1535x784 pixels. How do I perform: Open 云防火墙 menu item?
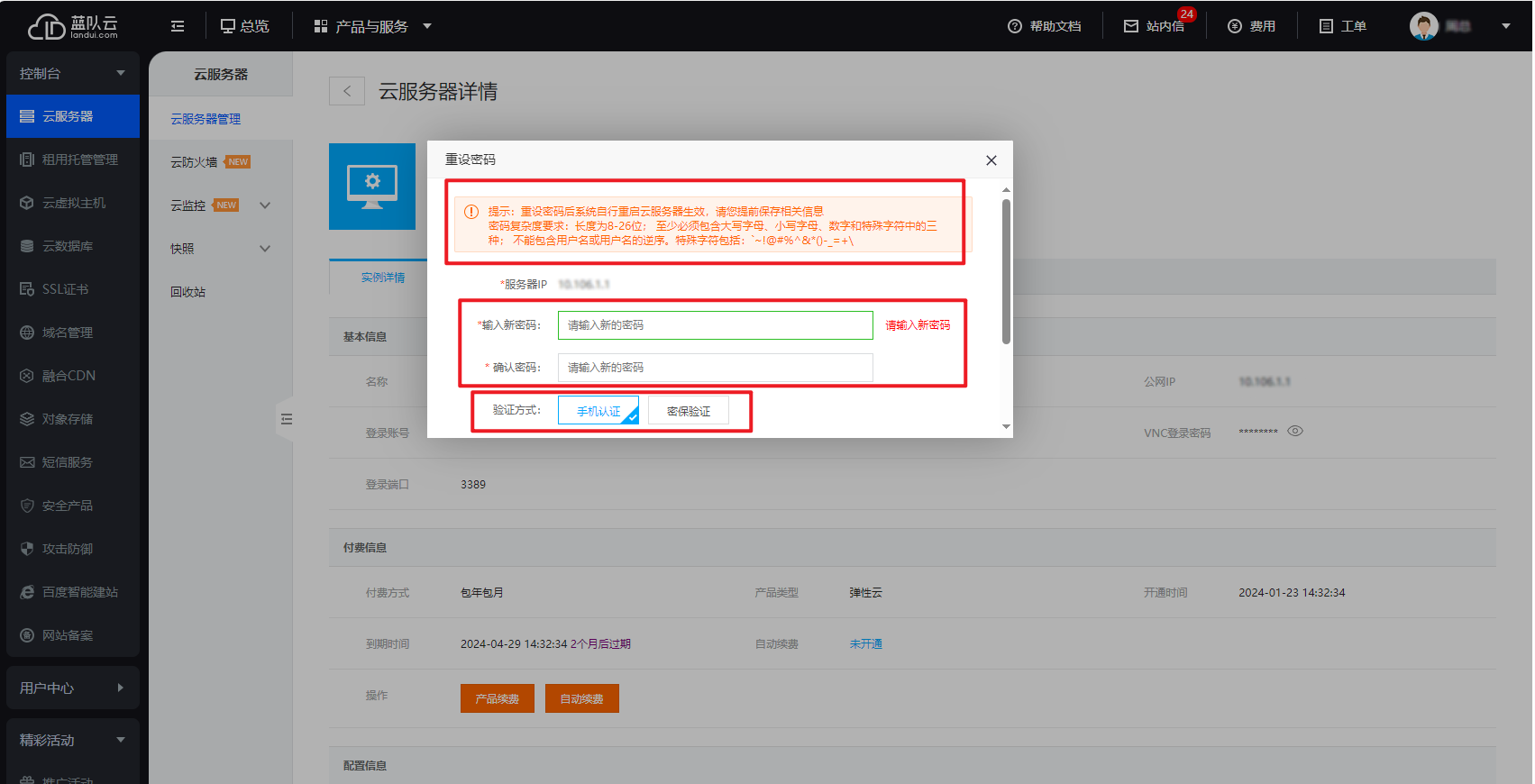pyautogui.click(x=195, y=162)
